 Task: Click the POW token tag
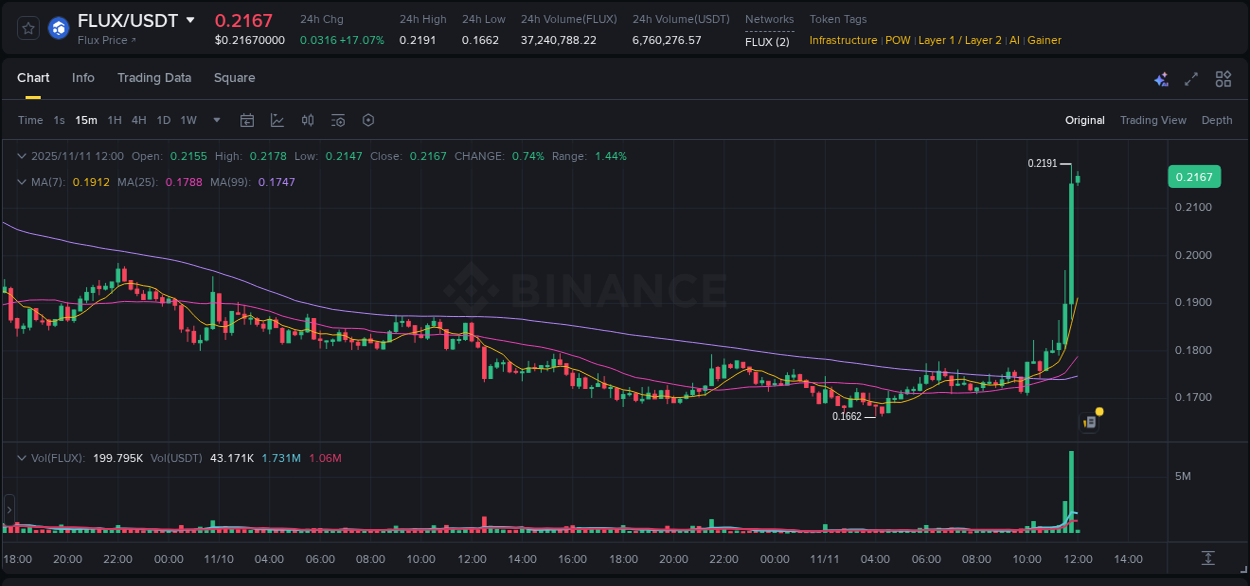(897, 40)
